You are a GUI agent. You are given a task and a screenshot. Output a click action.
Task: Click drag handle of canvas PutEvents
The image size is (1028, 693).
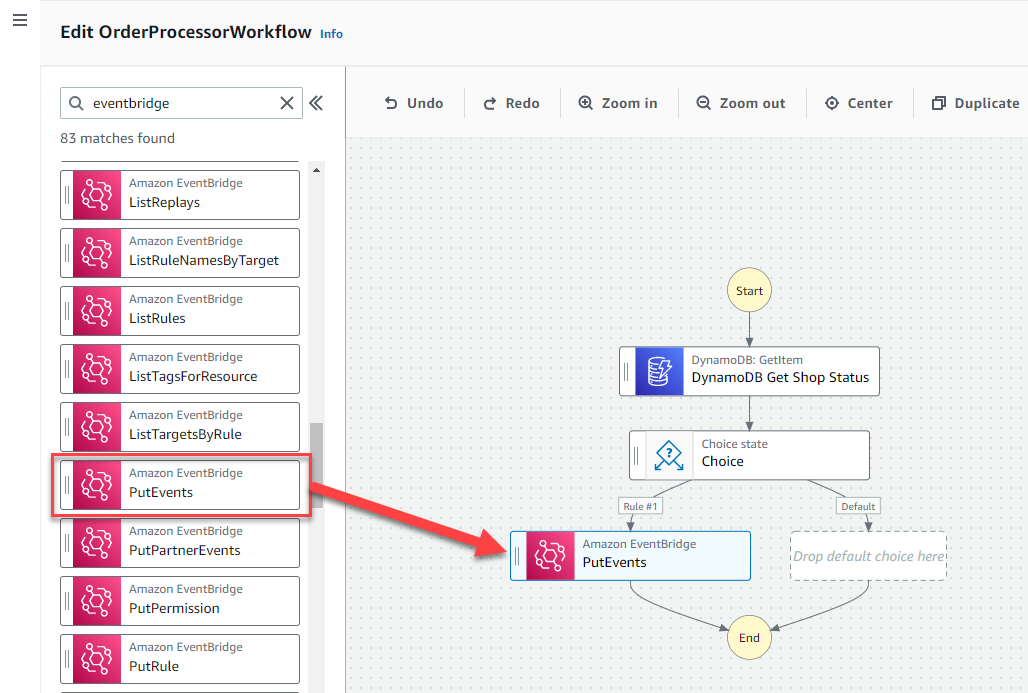pyautogui.click(x=517, y=556)
